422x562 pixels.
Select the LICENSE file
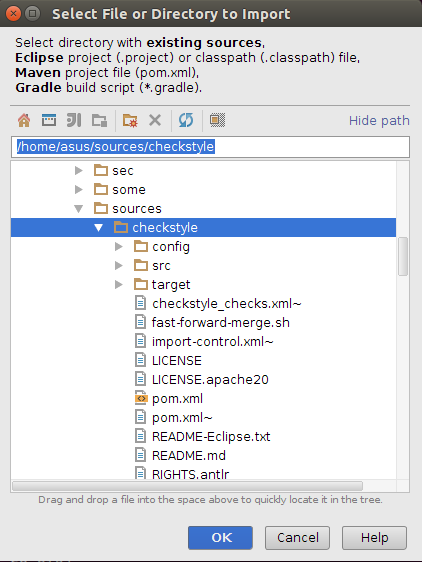[x=177, y=361]
